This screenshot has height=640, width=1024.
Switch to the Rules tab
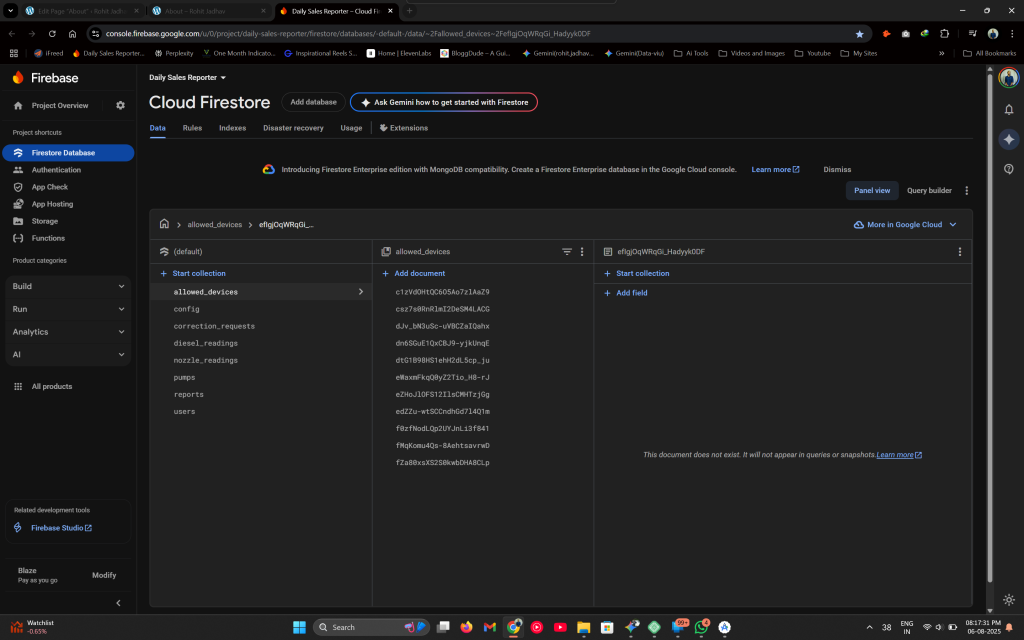pyautogui.click(x=192, y=128)
